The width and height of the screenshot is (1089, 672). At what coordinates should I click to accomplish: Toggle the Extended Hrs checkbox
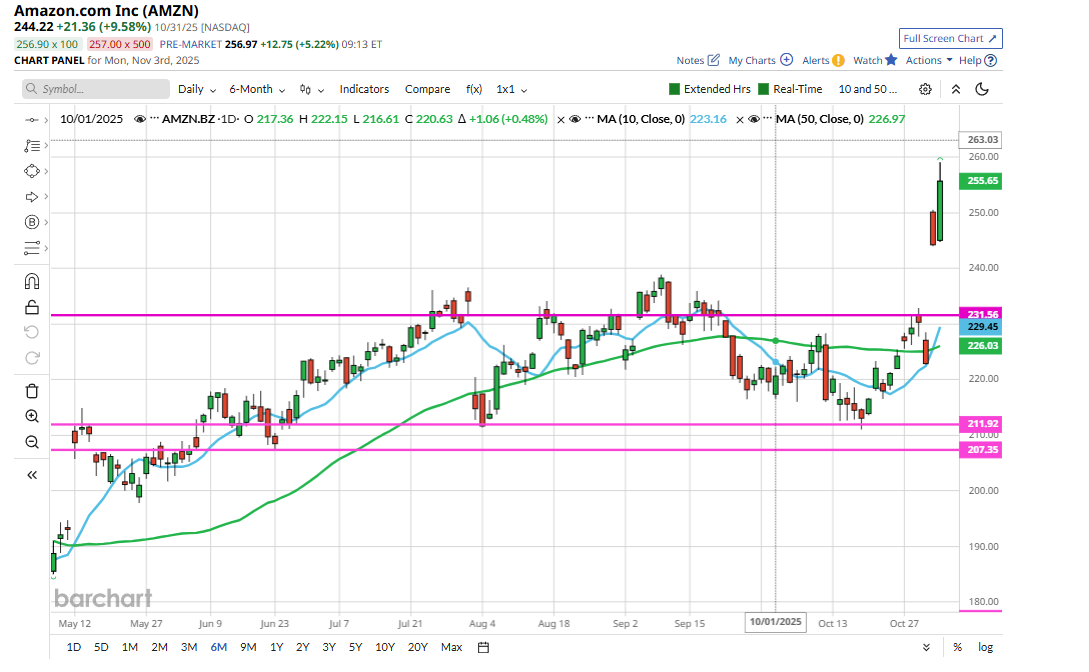click(674, 89)
